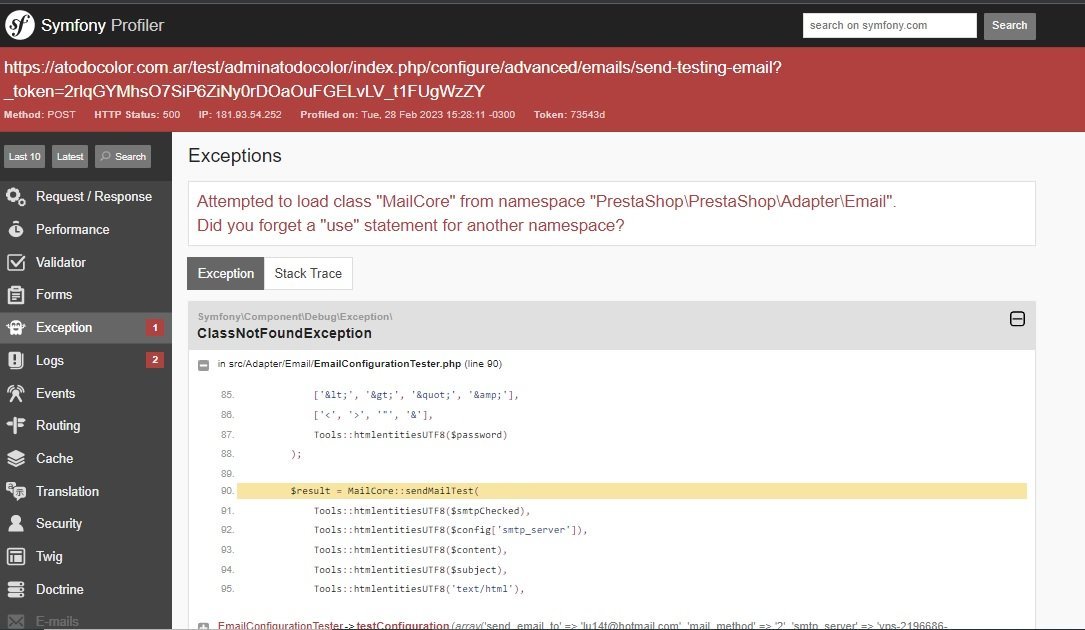Click the Cache layers icon
This screenshot has height=630, width=1085.
[x=16, y=458]
